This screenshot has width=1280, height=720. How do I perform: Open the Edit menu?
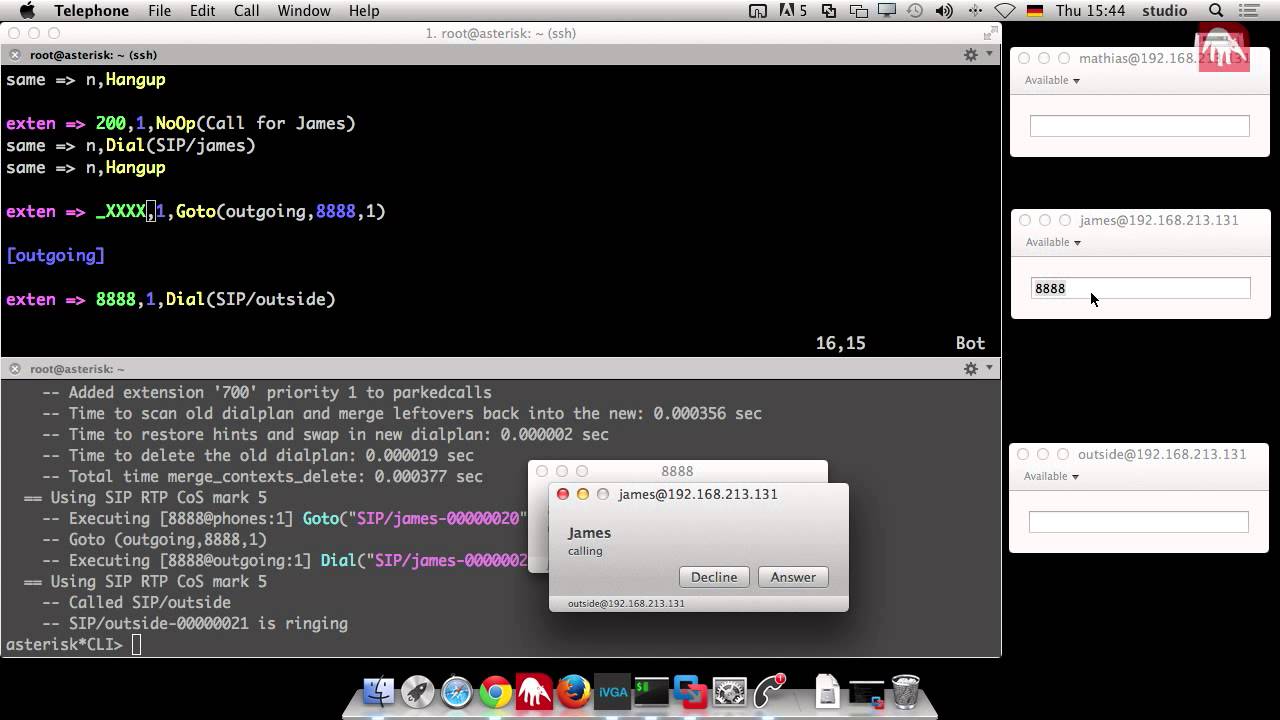click(x=202, y=11)
